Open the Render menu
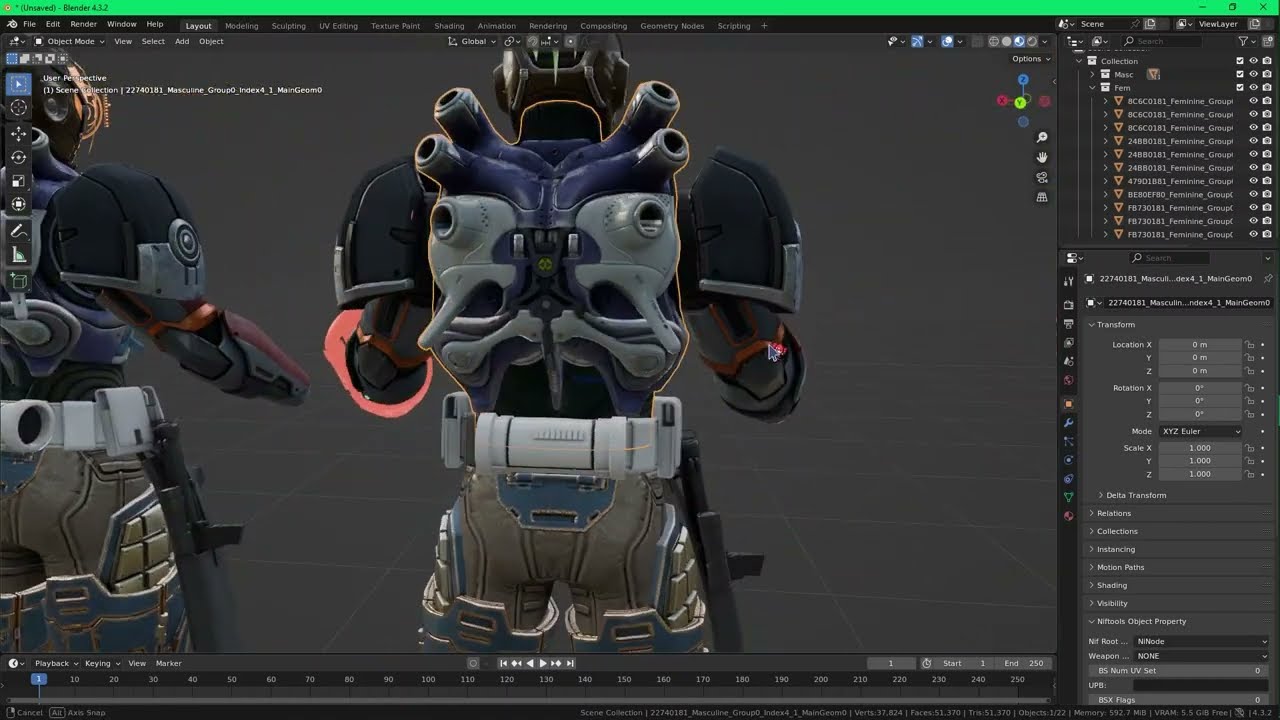 84,24
